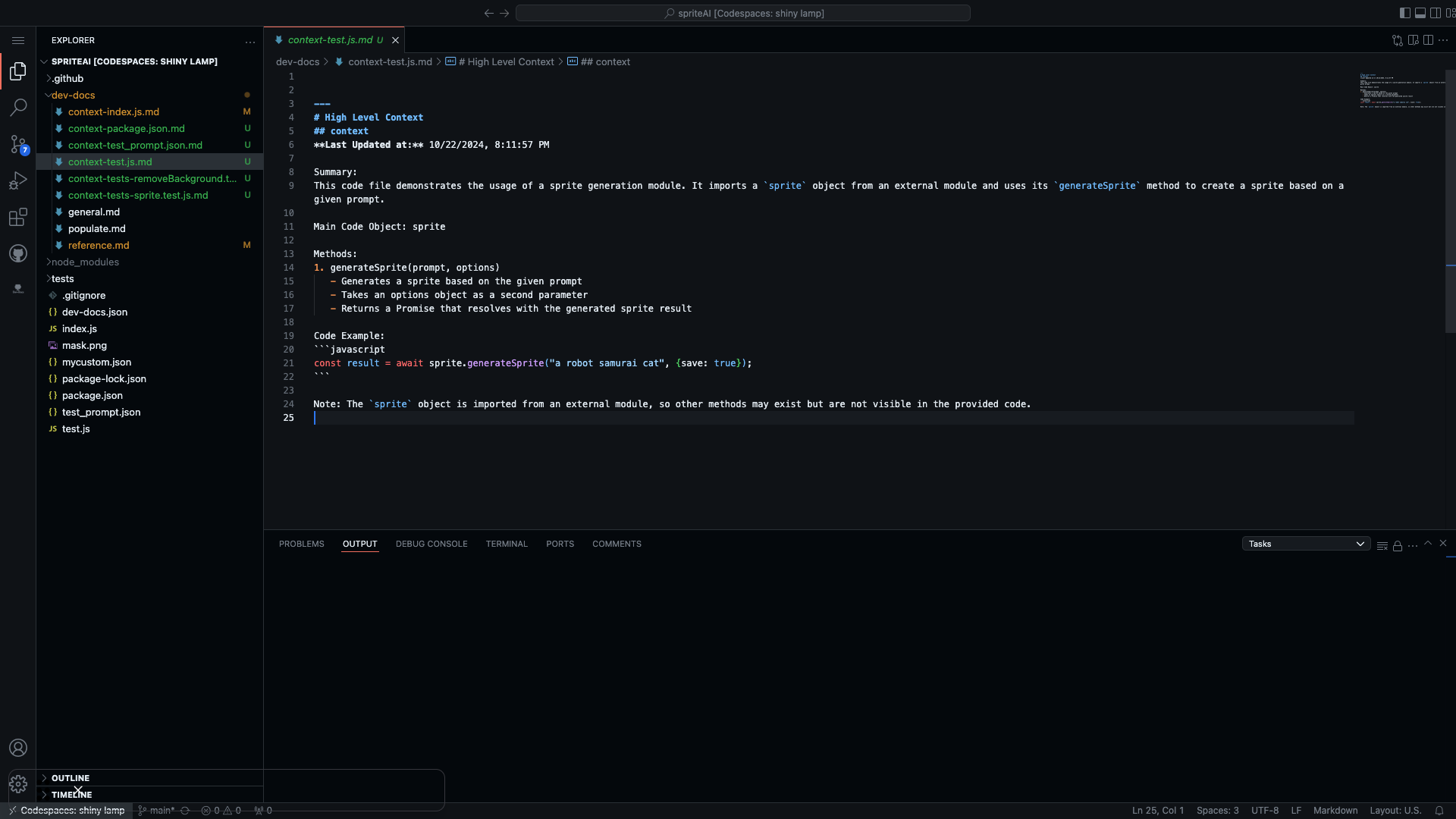Open the GitHub sidebar icon
This screenshot has height=819, width=1456.
[x=18, y=253]
